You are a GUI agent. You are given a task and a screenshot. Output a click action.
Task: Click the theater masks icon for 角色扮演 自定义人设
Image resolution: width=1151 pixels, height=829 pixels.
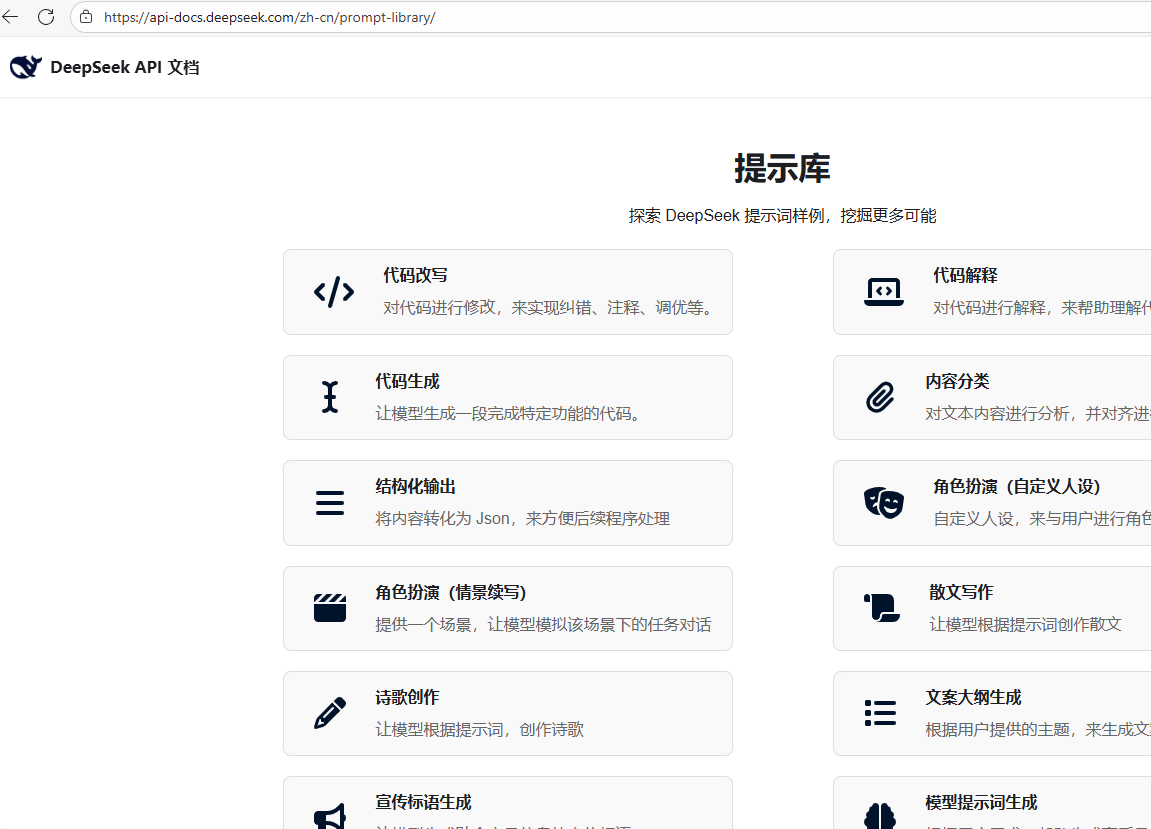pos(884,503)
